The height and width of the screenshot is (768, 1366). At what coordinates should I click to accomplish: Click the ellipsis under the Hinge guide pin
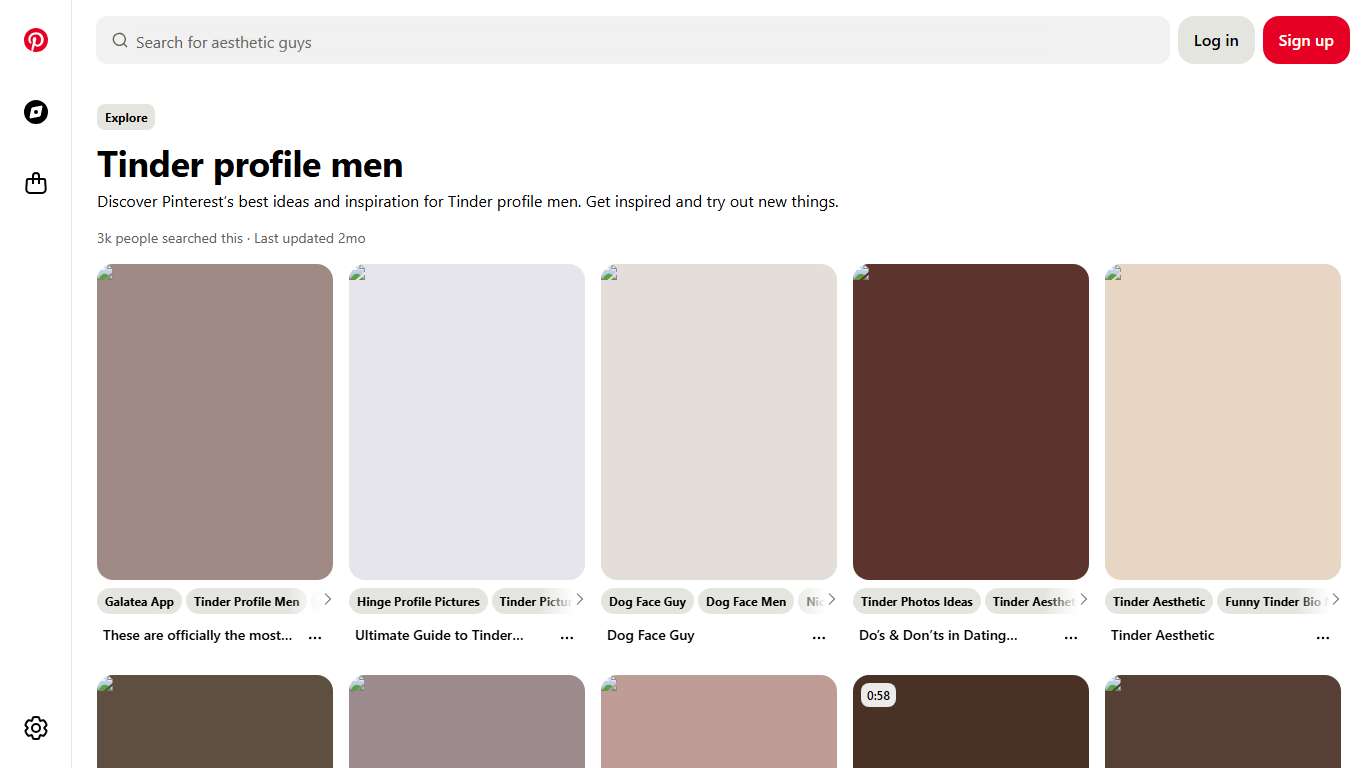567,636
